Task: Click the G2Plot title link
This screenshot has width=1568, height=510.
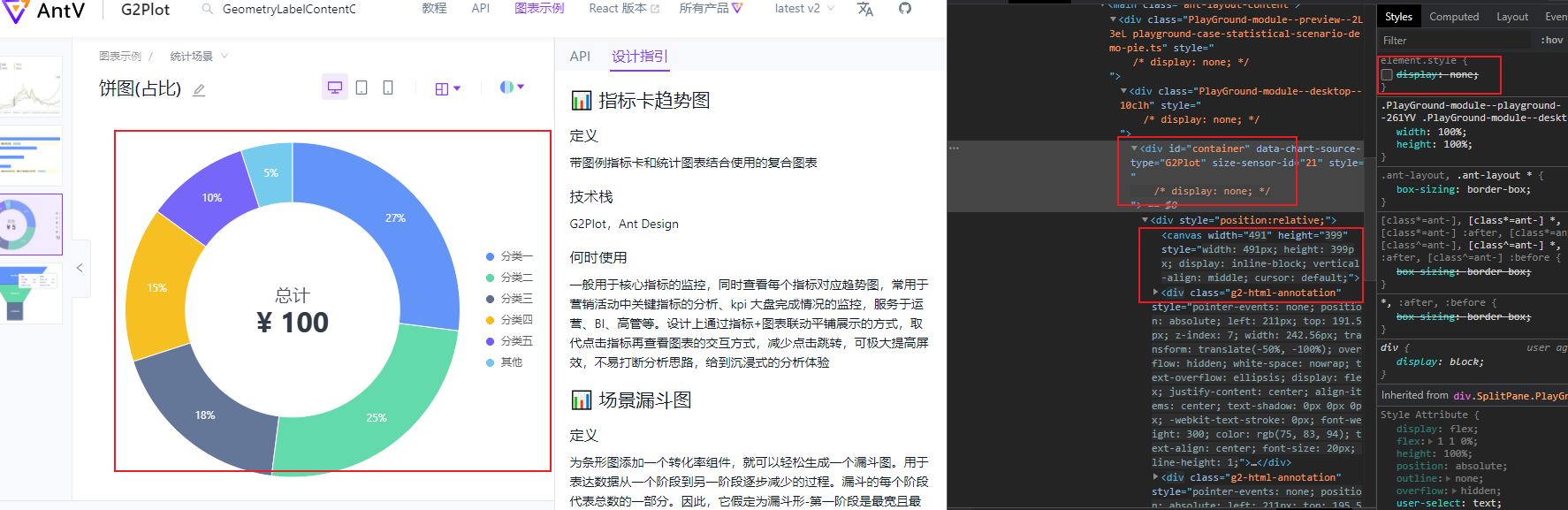Action: point(145,10)
